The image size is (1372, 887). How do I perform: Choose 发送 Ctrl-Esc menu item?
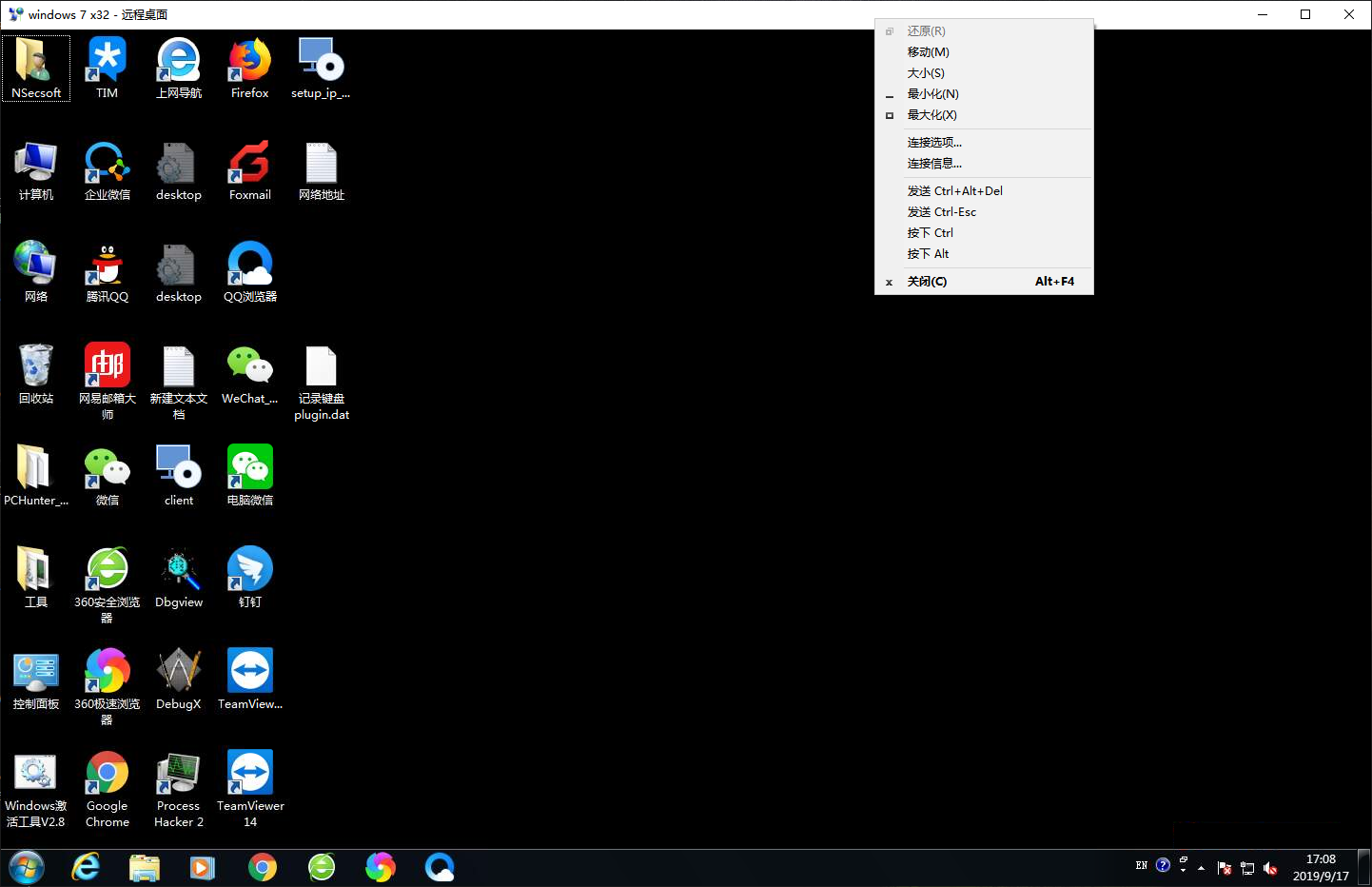click(x=984, y=212)
